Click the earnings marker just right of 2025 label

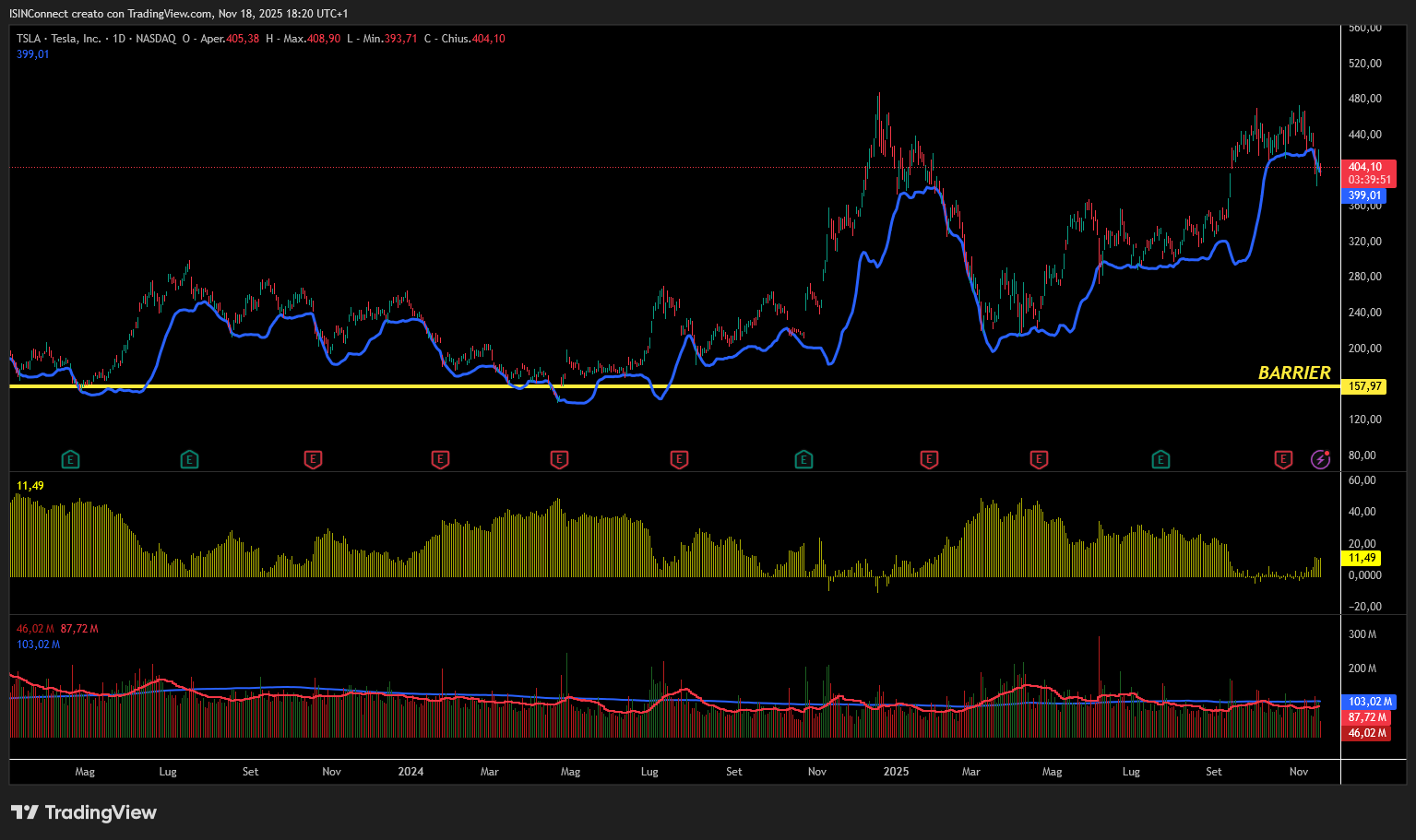929,459
